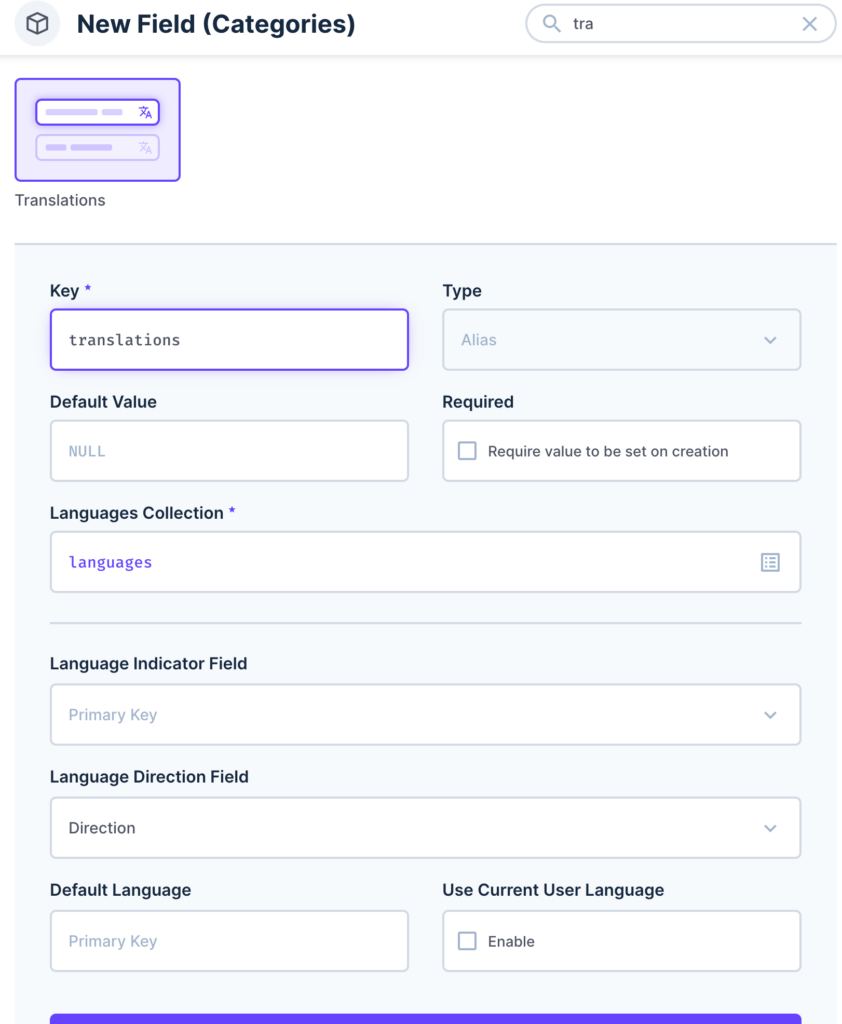Viewport: 842px width, 1024px height.
Task: Click the Key input containing translations
Action: pos(229,340)
